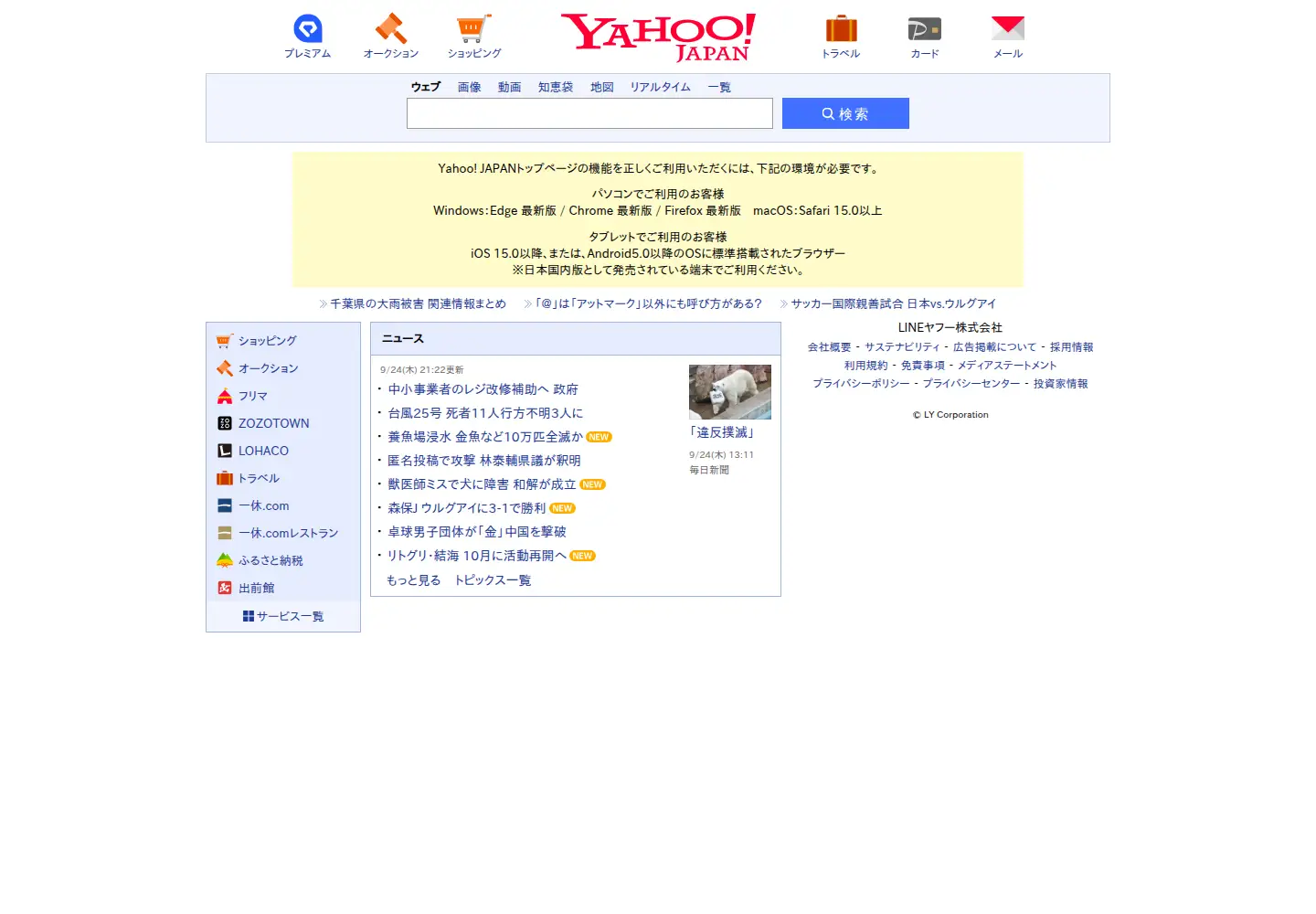1316x914 pixels.
Task: Open news 養魚場浸水 金魚など10万匹全滅か
Action: [x=485, y=437]
